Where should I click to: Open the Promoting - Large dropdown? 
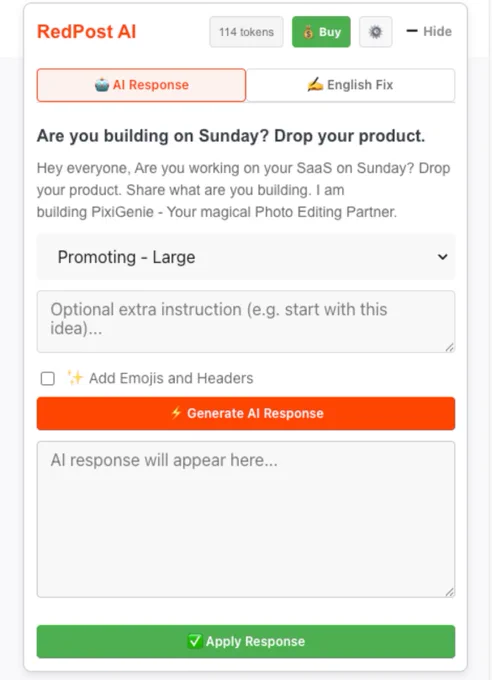coord(246,257)
